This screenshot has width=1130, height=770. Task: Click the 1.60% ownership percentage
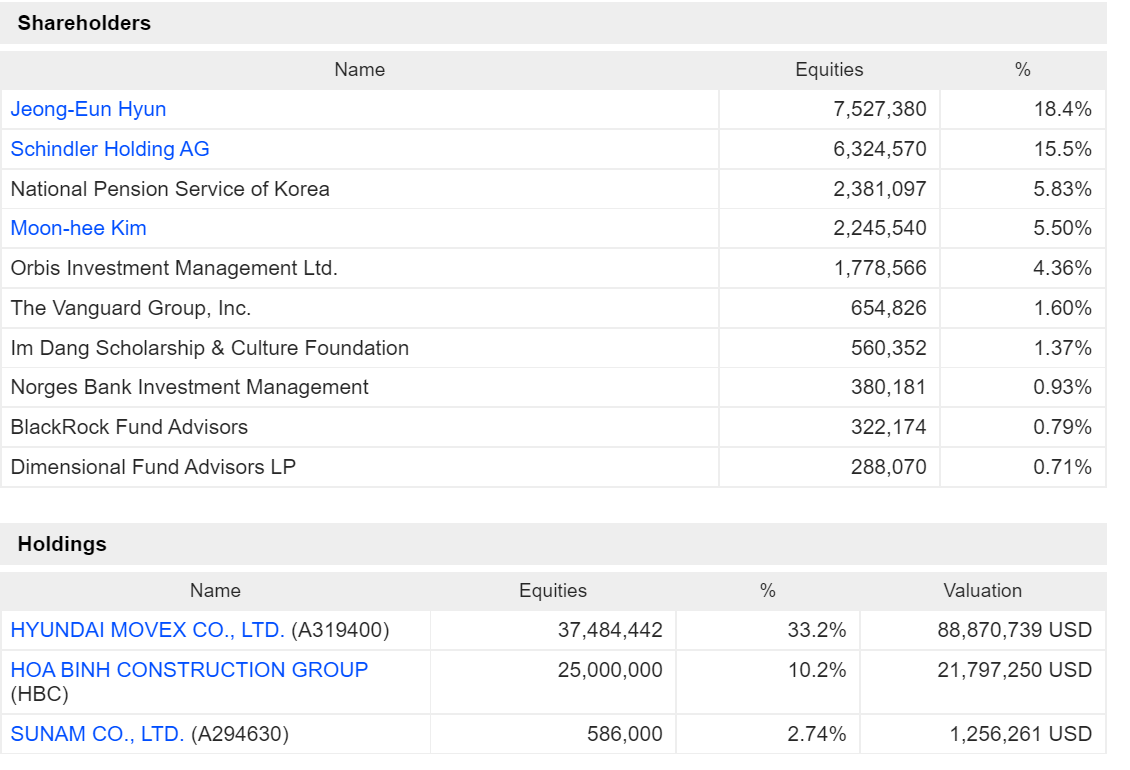1063,308
